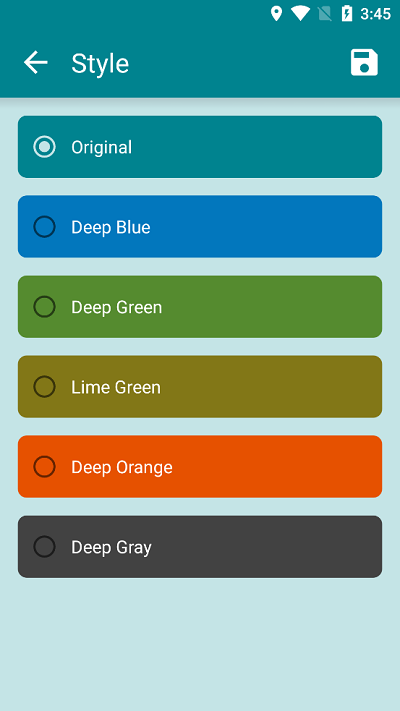Pick the Deep Gray radio button
The image size is (400, 711).
(44, 546)
